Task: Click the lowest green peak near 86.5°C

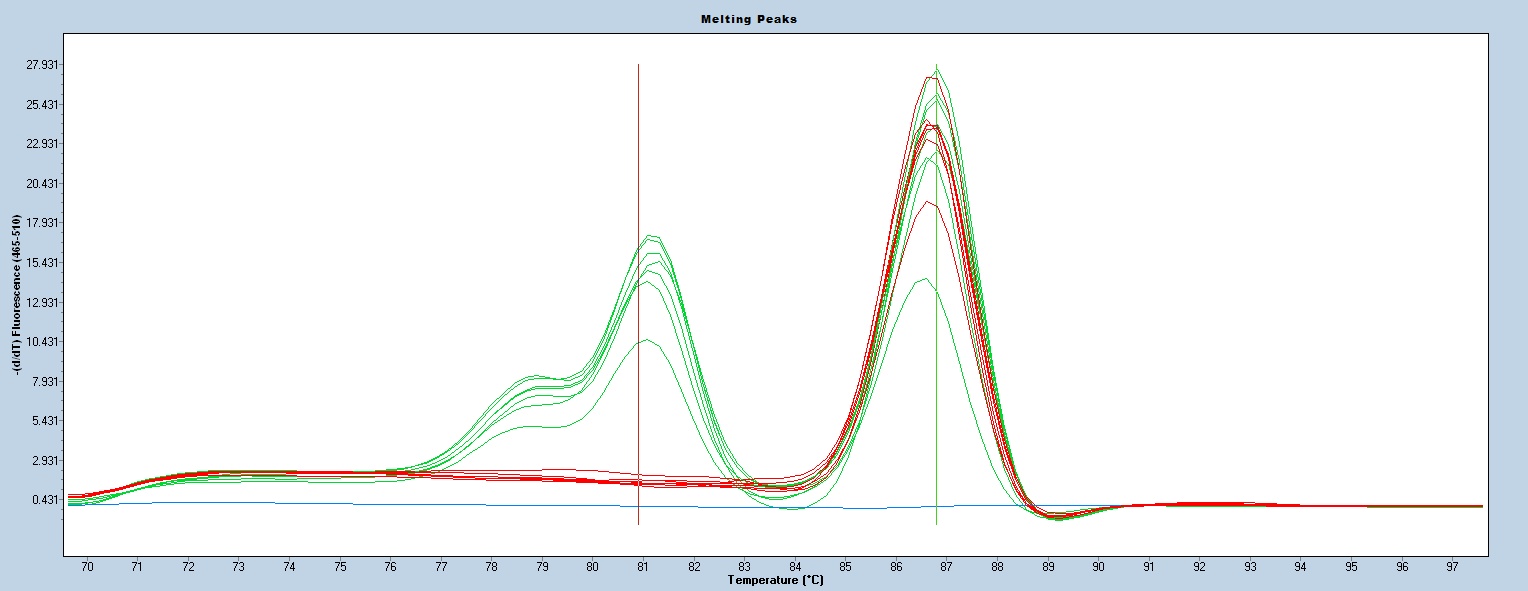Action: [925, 279]
